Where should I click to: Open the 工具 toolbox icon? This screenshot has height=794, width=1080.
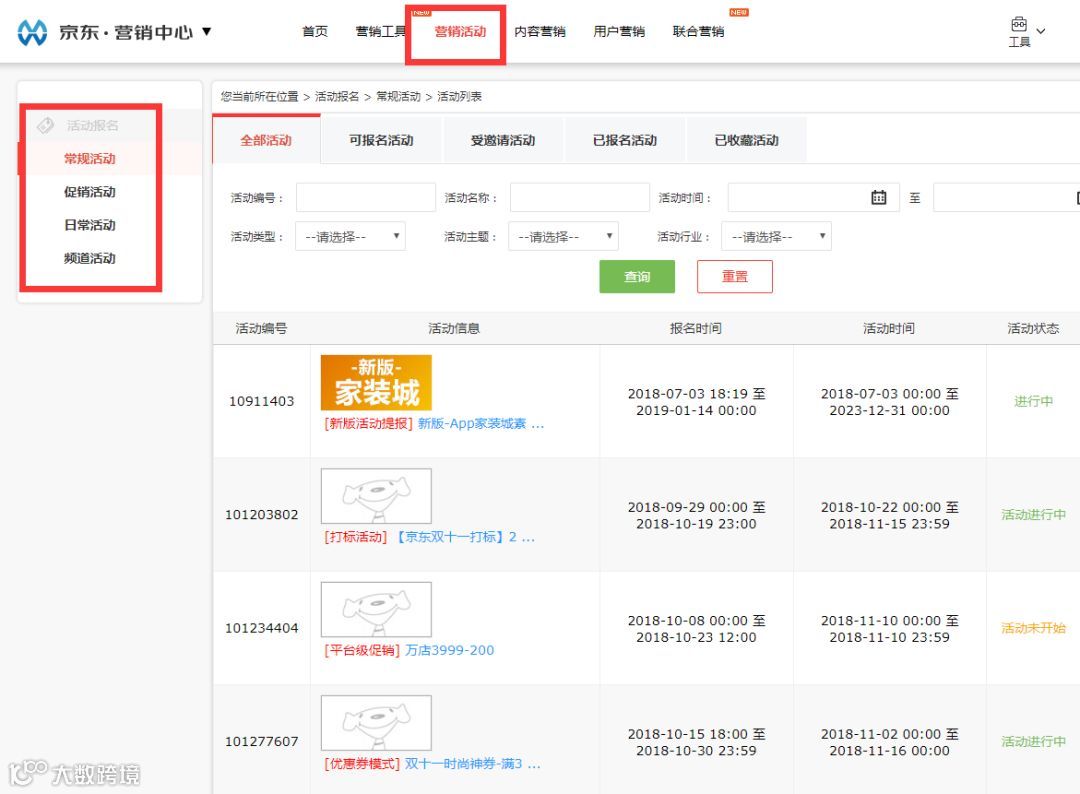(x=1019, y=25)
